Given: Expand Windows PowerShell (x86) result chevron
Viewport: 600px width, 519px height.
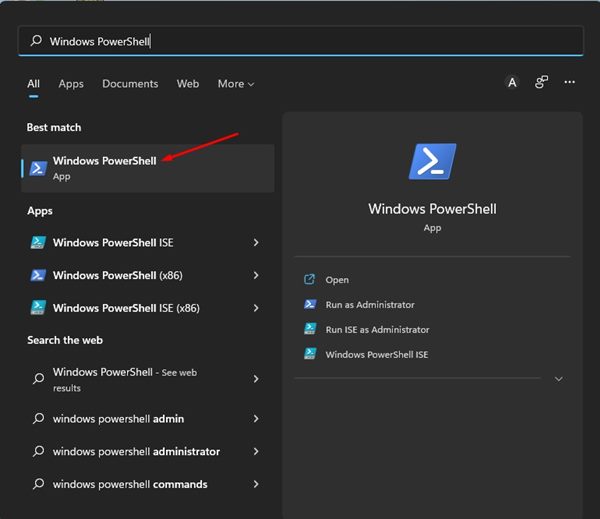Looking at the screenshot, I should [x=256, y=275].
